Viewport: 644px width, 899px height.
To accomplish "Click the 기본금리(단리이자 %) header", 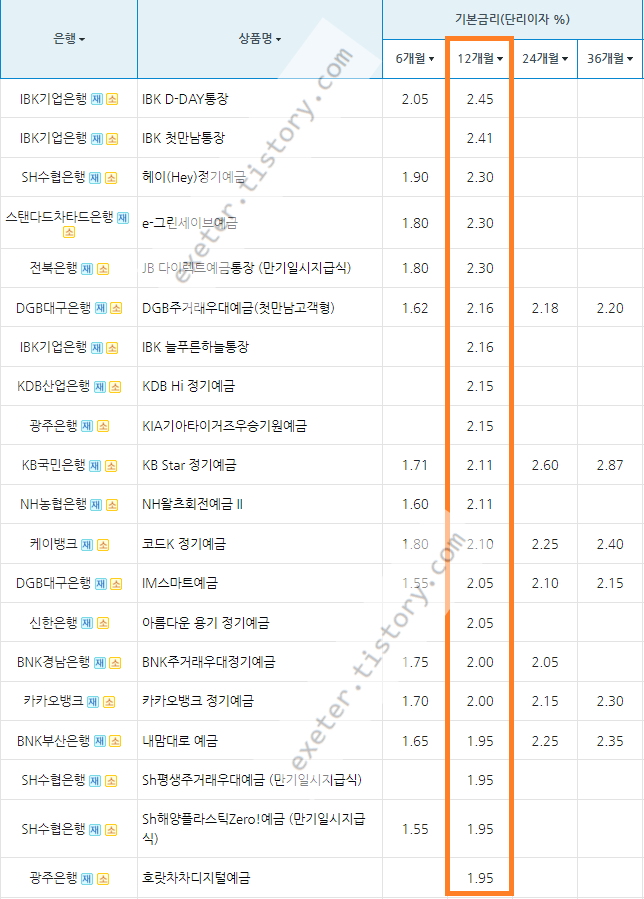I will pos(513,19).
